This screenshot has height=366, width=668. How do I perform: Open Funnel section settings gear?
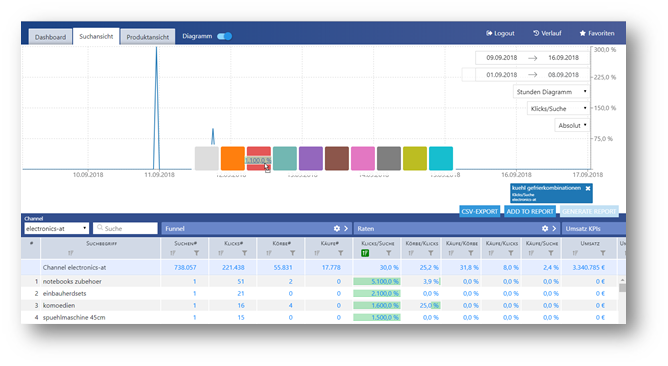(x=337, y=229)
